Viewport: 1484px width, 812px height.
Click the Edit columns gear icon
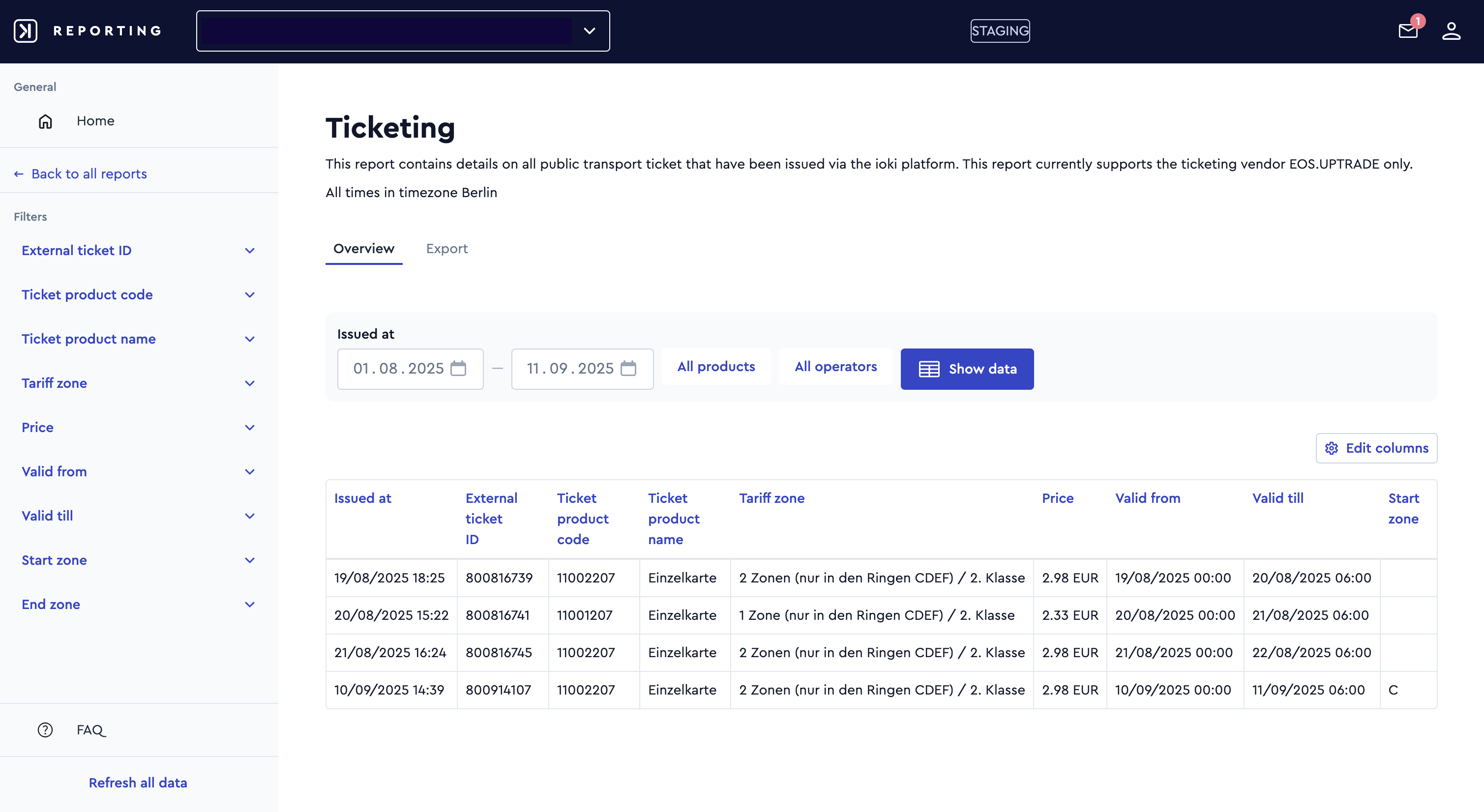[x=1332, y=448]
